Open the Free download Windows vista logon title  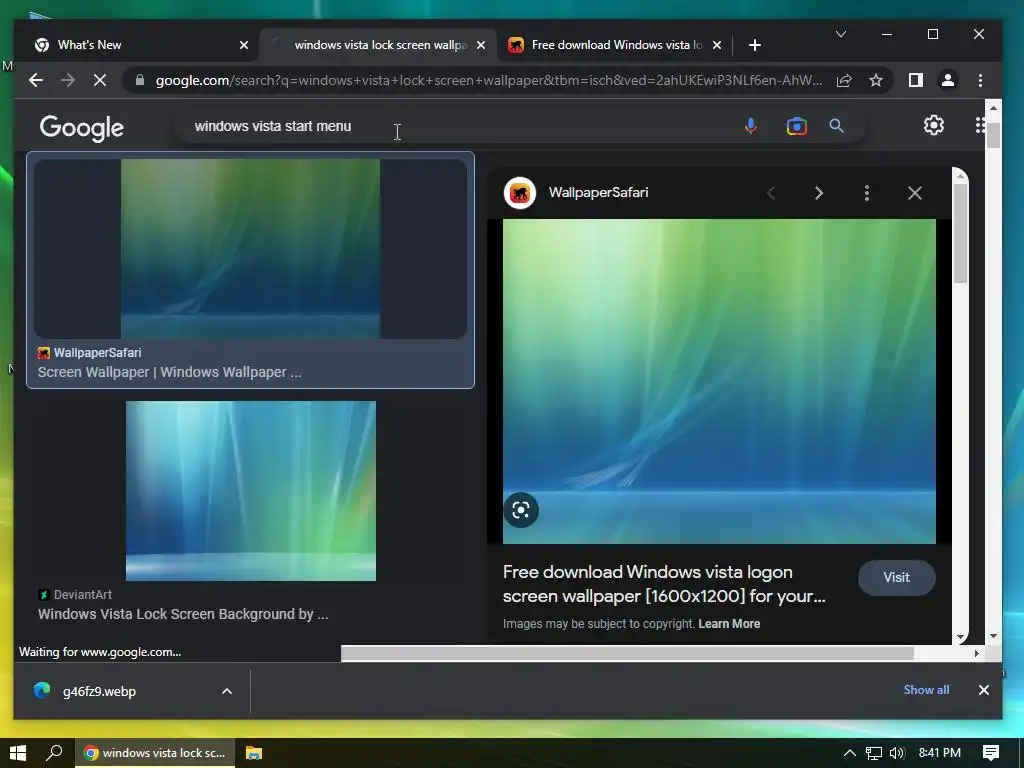click(664, 584)
